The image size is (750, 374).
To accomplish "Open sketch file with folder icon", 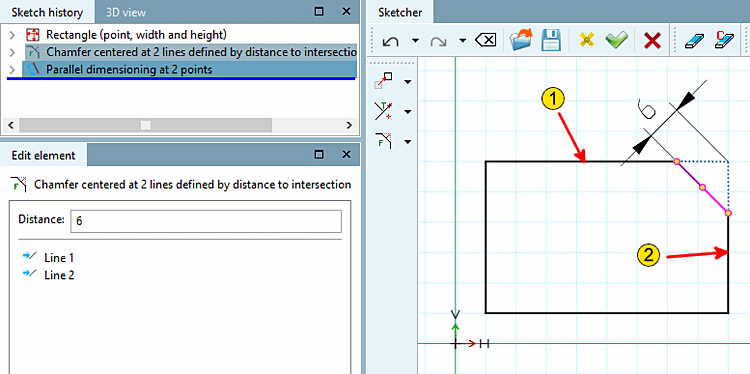I will (x=521, y=40).
